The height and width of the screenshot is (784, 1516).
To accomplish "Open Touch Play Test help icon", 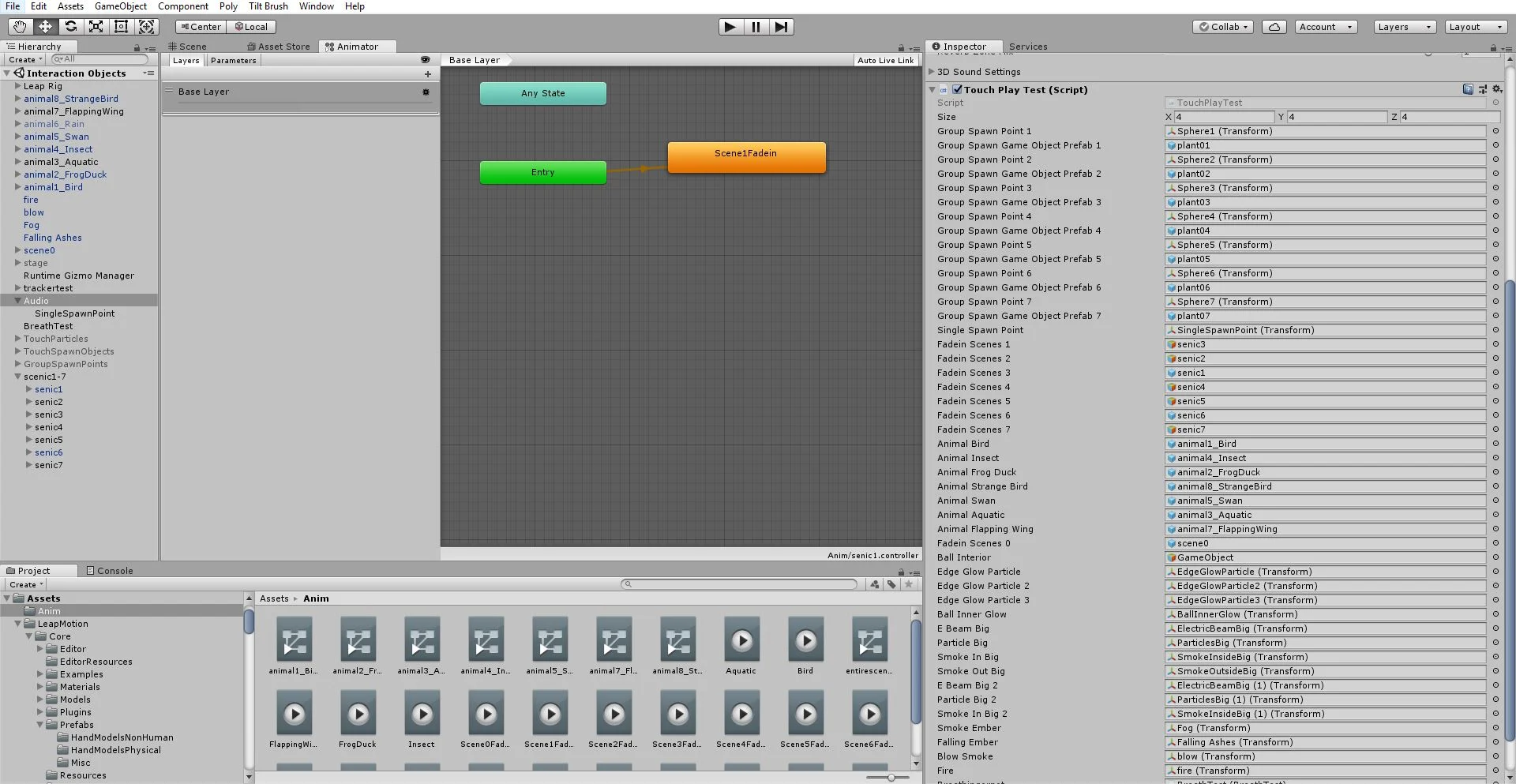I will pyautogui.click(x=1468, y=89).
